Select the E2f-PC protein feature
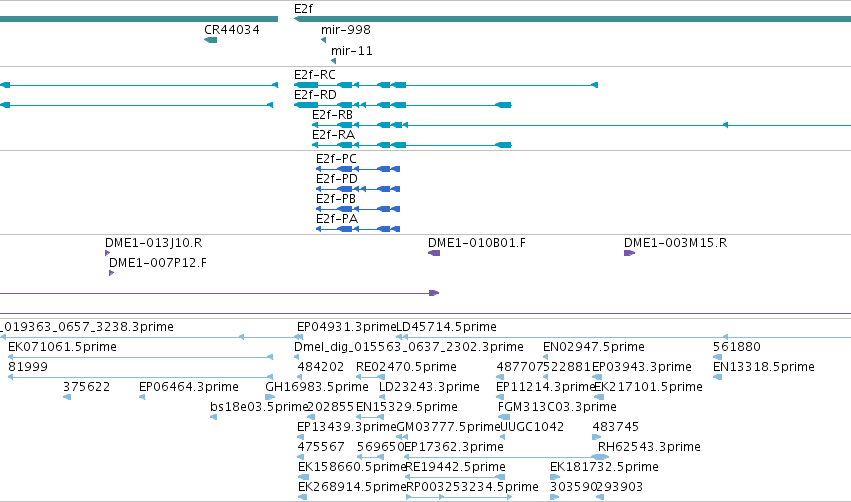The image size is (851, 502). 358,169
